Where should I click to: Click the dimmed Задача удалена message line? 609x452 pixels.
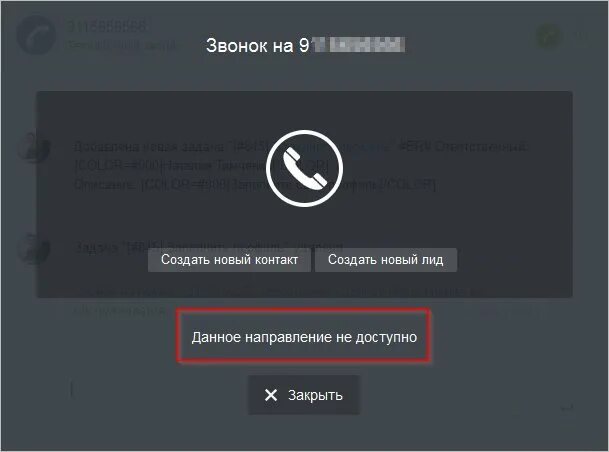click(x=209, y=246)
